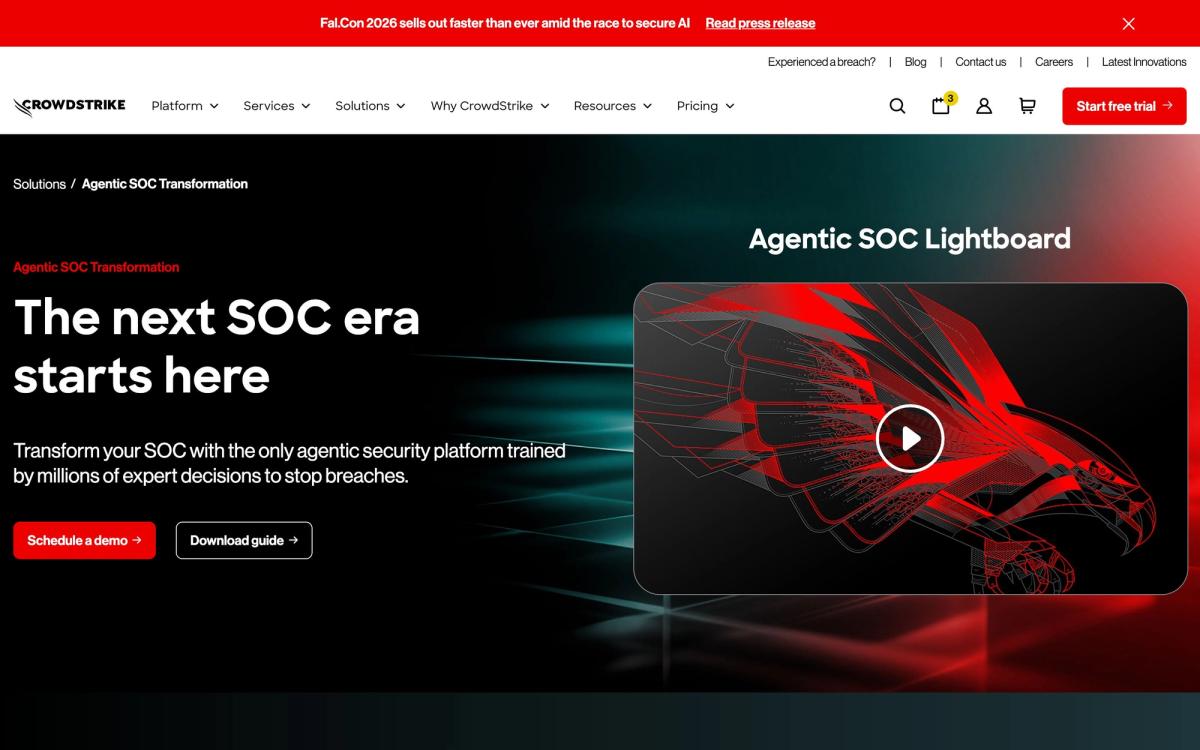
Task: Expand the Solutions menu
Action: (x=370, y=106)
